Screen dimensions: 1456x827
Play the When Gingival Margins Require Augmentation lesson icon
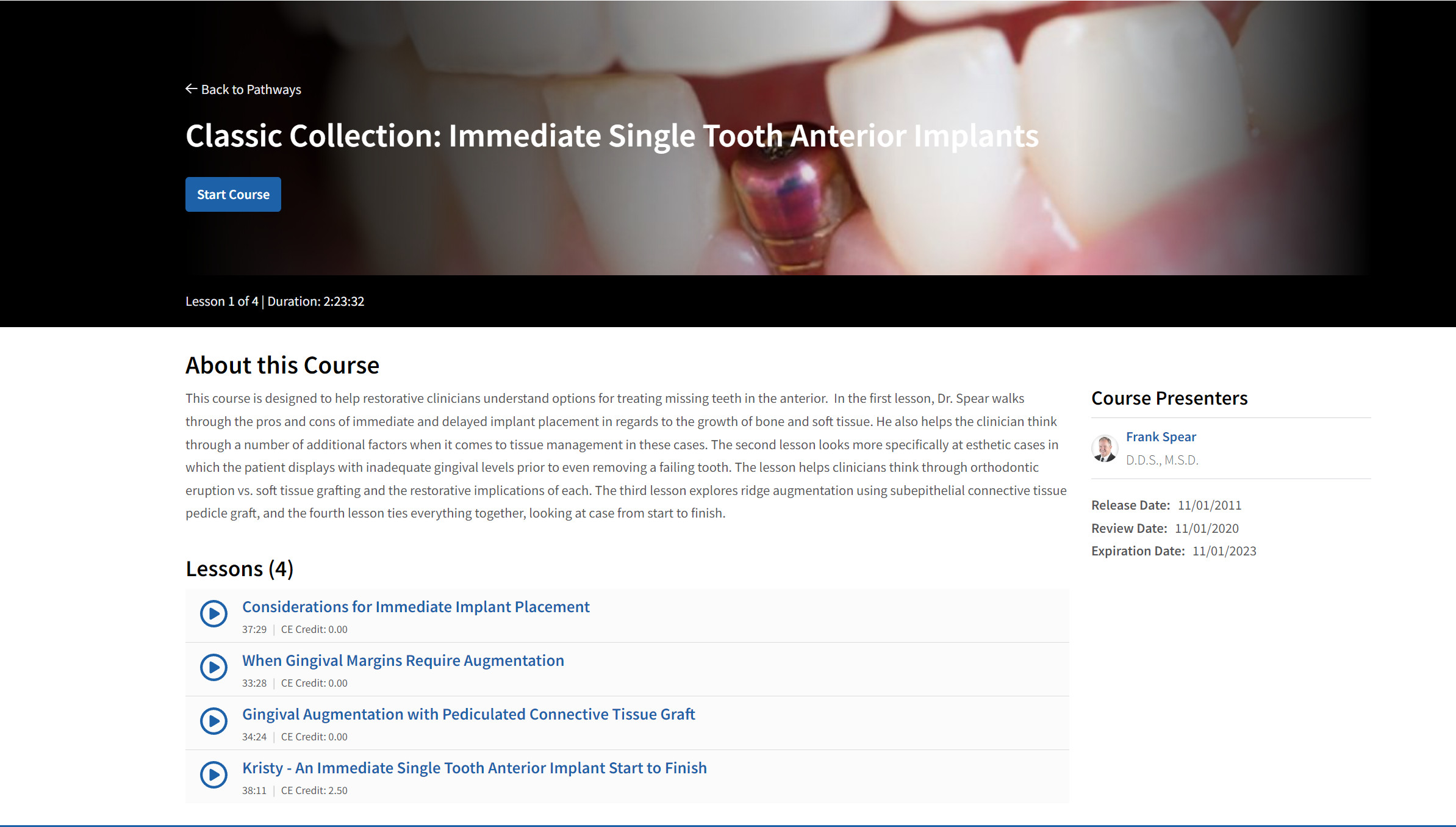(x=214, y=668)
